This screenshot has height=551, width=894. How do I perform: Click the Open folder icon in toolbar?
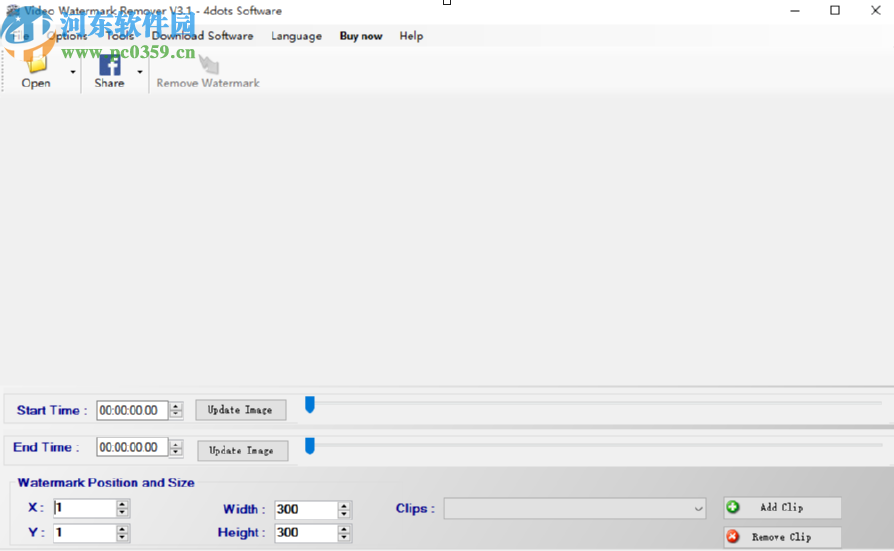coord(36,64)
